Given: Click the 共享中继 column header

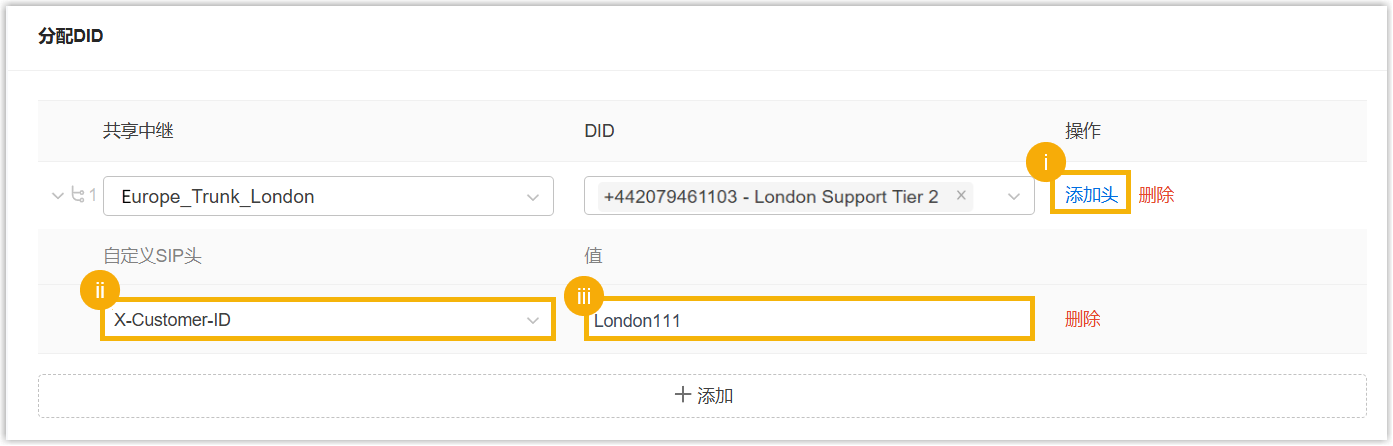Looking at the screenshot, I should (138, 131).
